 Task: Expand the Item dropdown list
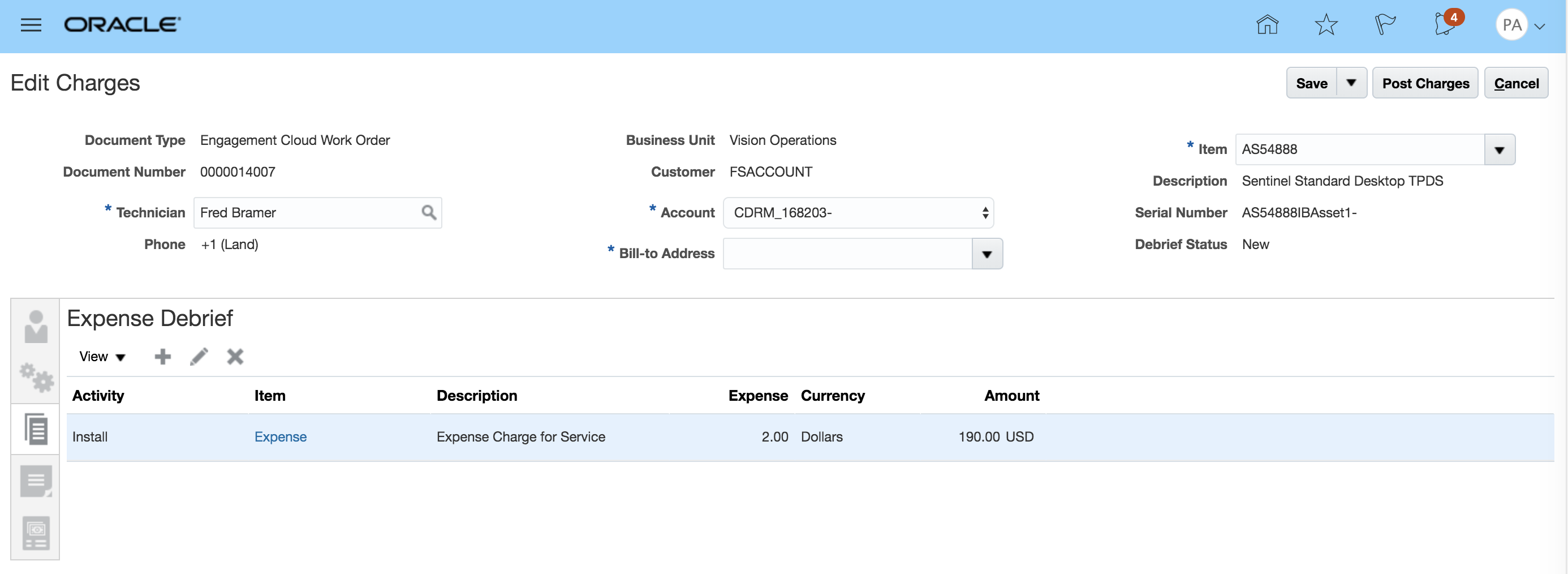click(x=1498, y=150)
